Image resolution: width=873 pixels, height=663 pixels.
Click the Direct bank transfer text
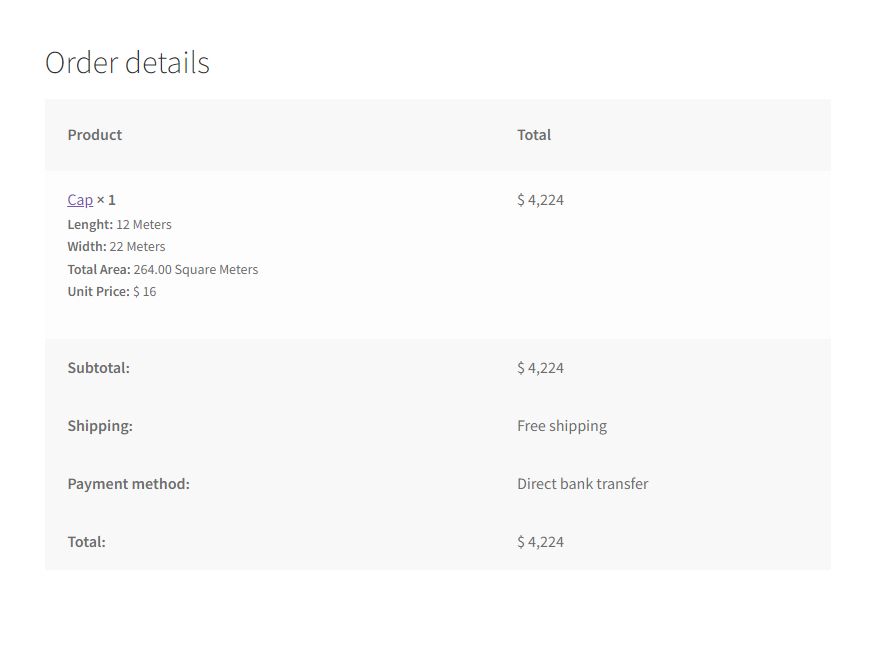click(x=582, y=484)
